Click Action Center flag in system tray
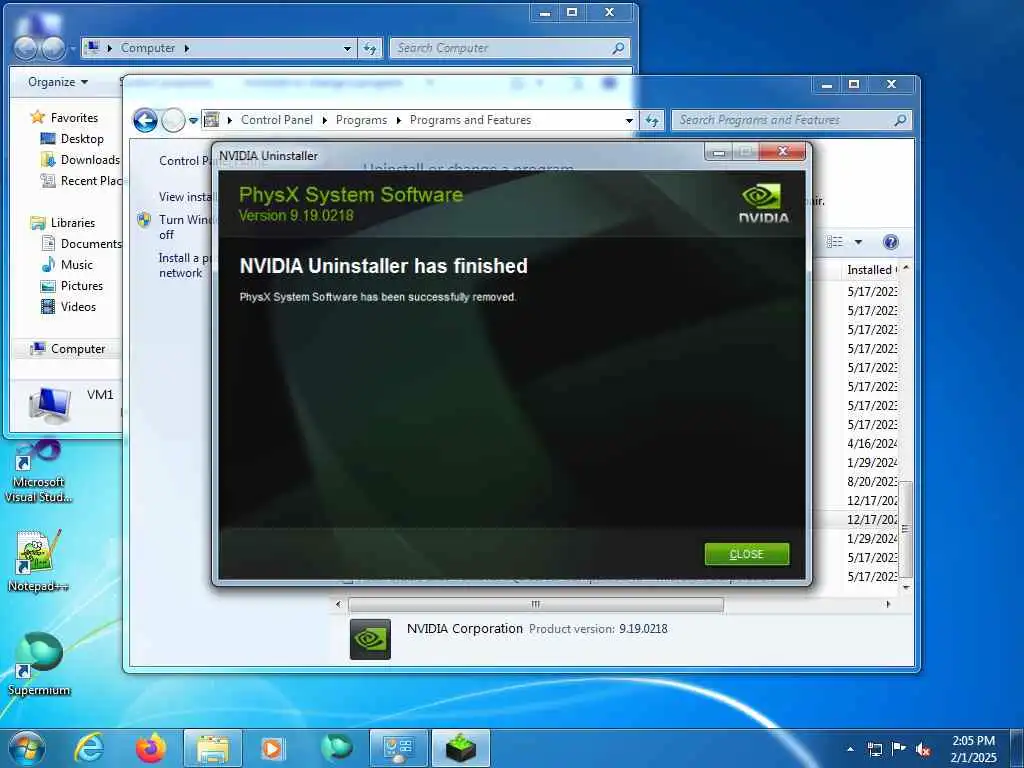 [899, 749]
